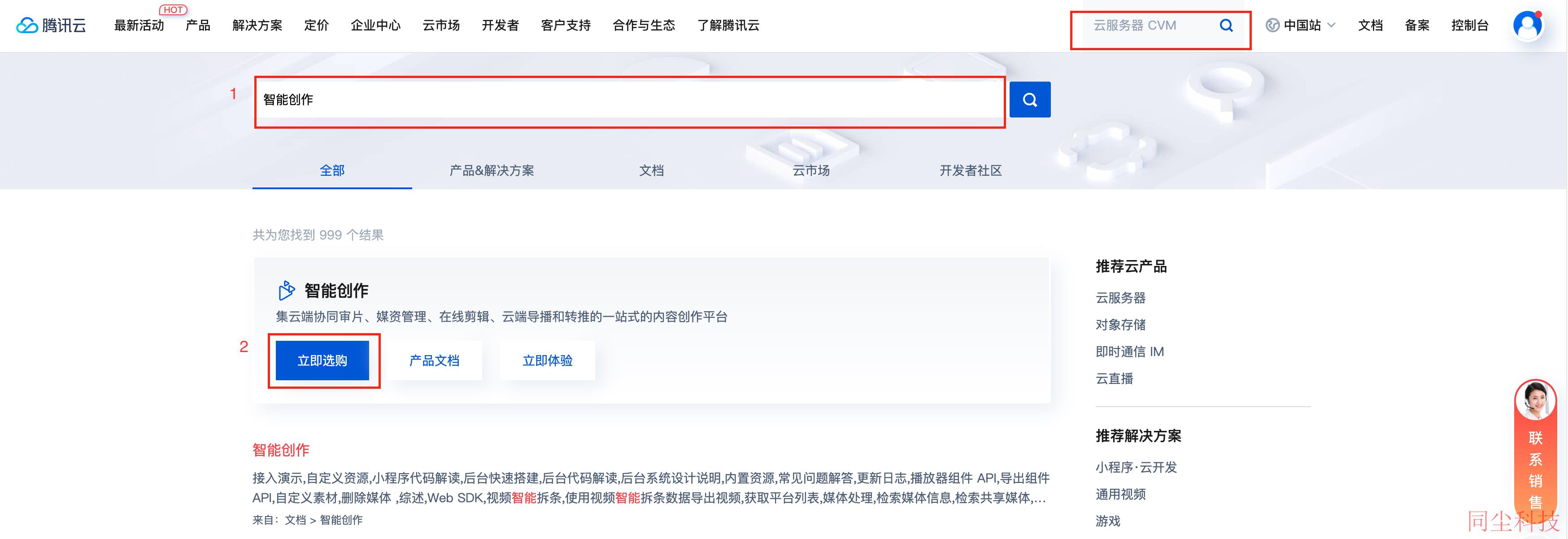Click the 智能创作 breadcrumb under 来自
The width and height of the screenshot is (1568, 539).
coord(341,520)
